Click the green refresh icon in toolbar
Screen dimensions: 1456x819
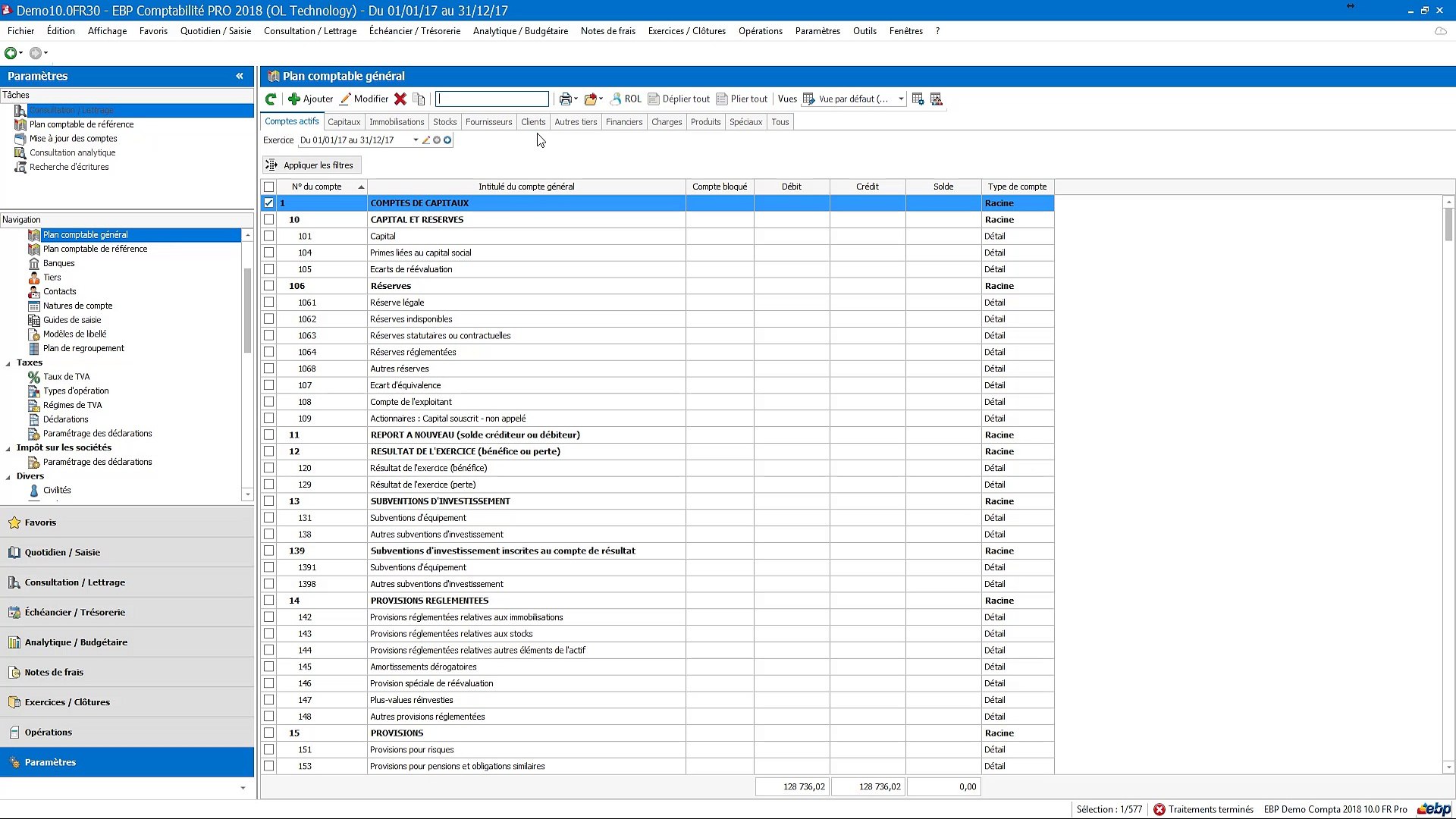coord(271,99)
